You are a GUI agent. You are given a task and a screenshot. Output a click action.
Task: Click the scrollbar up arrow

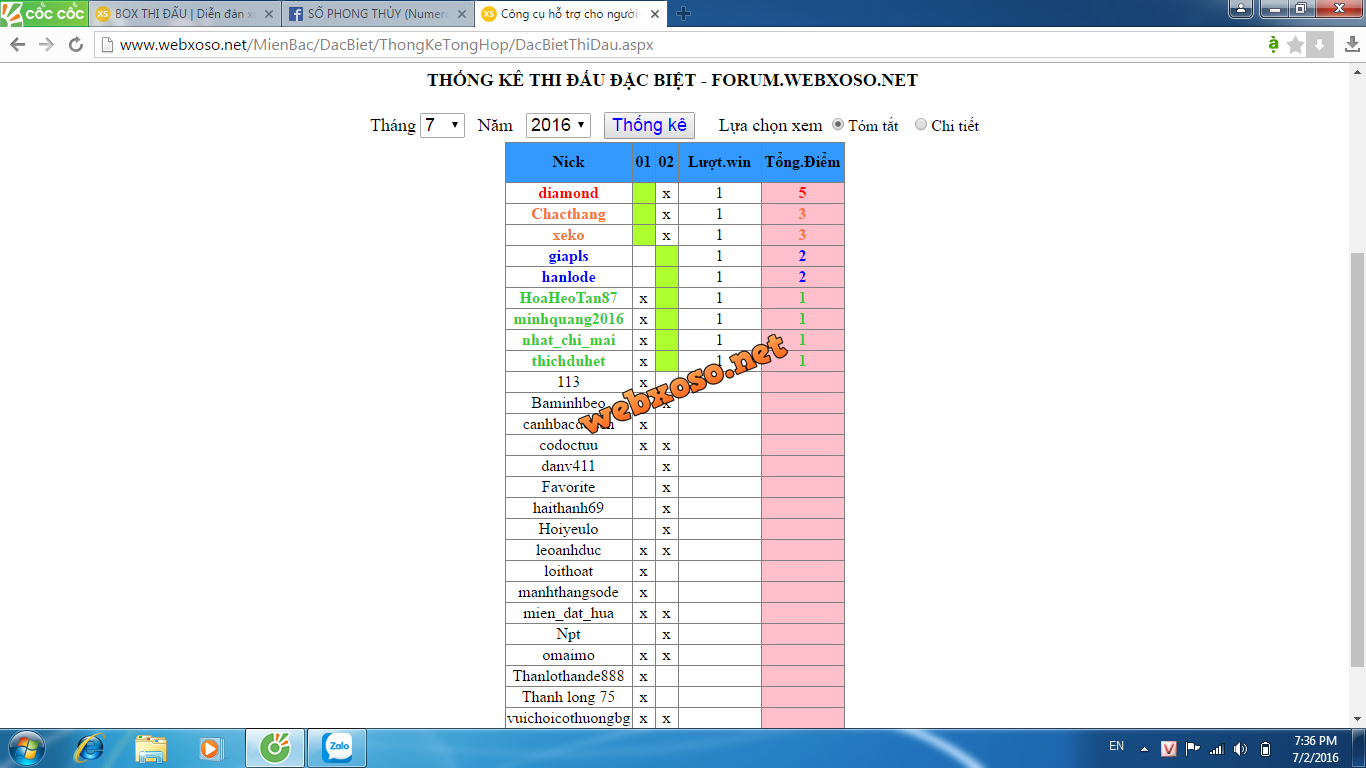[x=1357, y=71]
